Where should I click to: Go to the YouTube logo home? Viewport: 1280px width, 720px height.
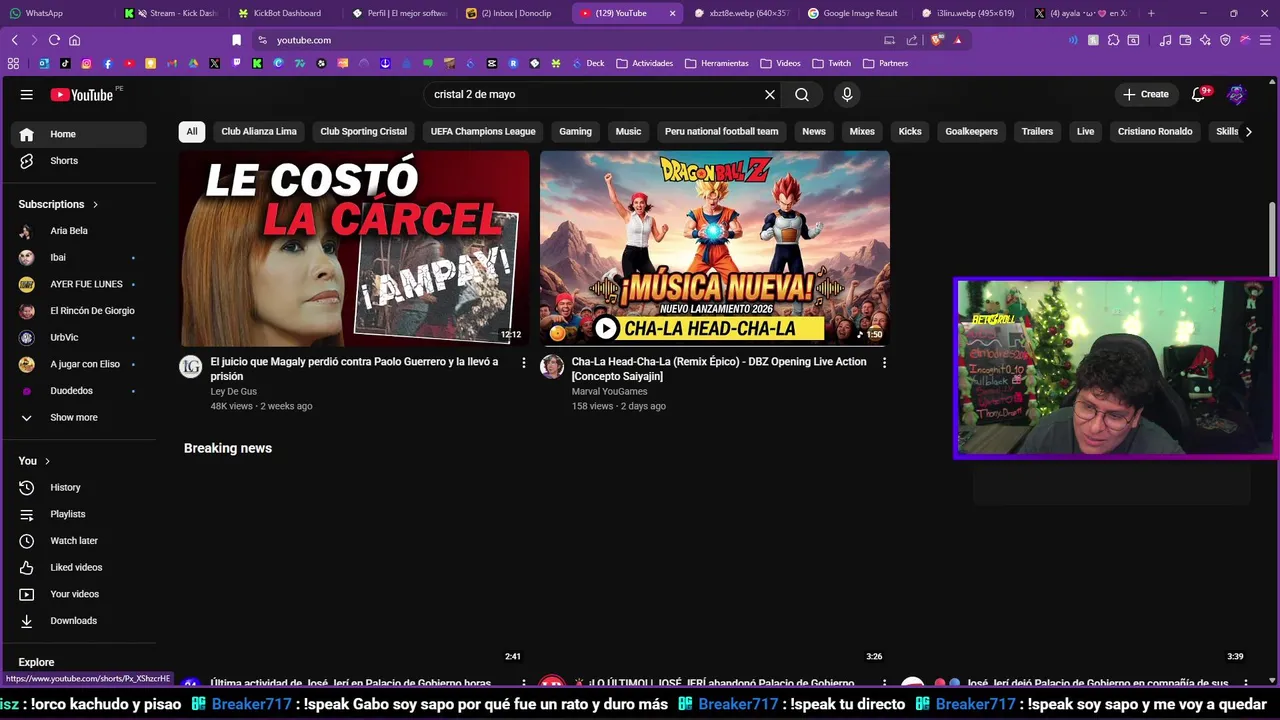tap(82, 94)
